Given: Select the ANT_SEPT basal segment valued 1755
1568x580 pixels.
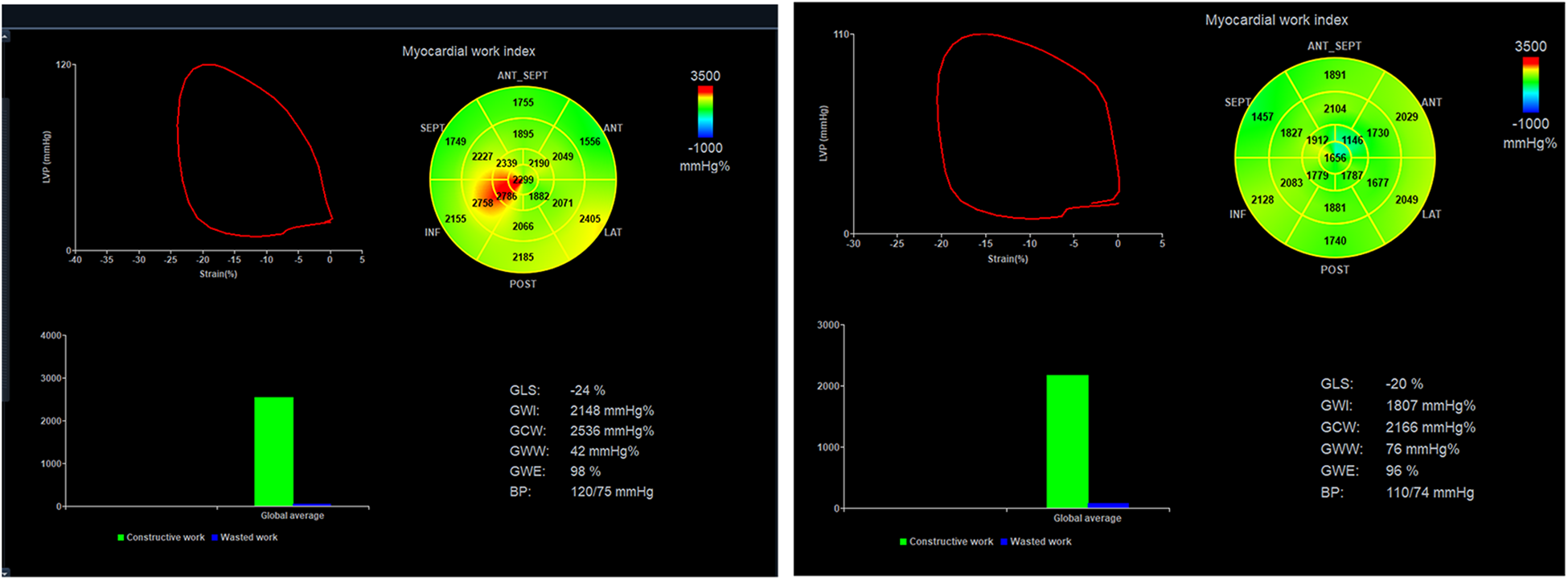Looking at the screenshot, I should tap(523, 102).
